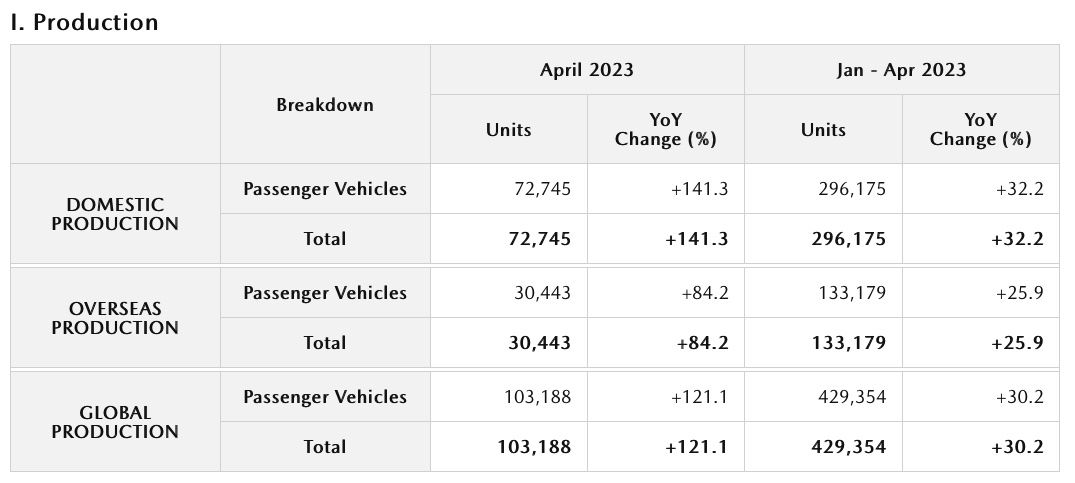Select bold 296,175 in Domestic Total row
The image size is (1075, 483).
click(850, 239)
